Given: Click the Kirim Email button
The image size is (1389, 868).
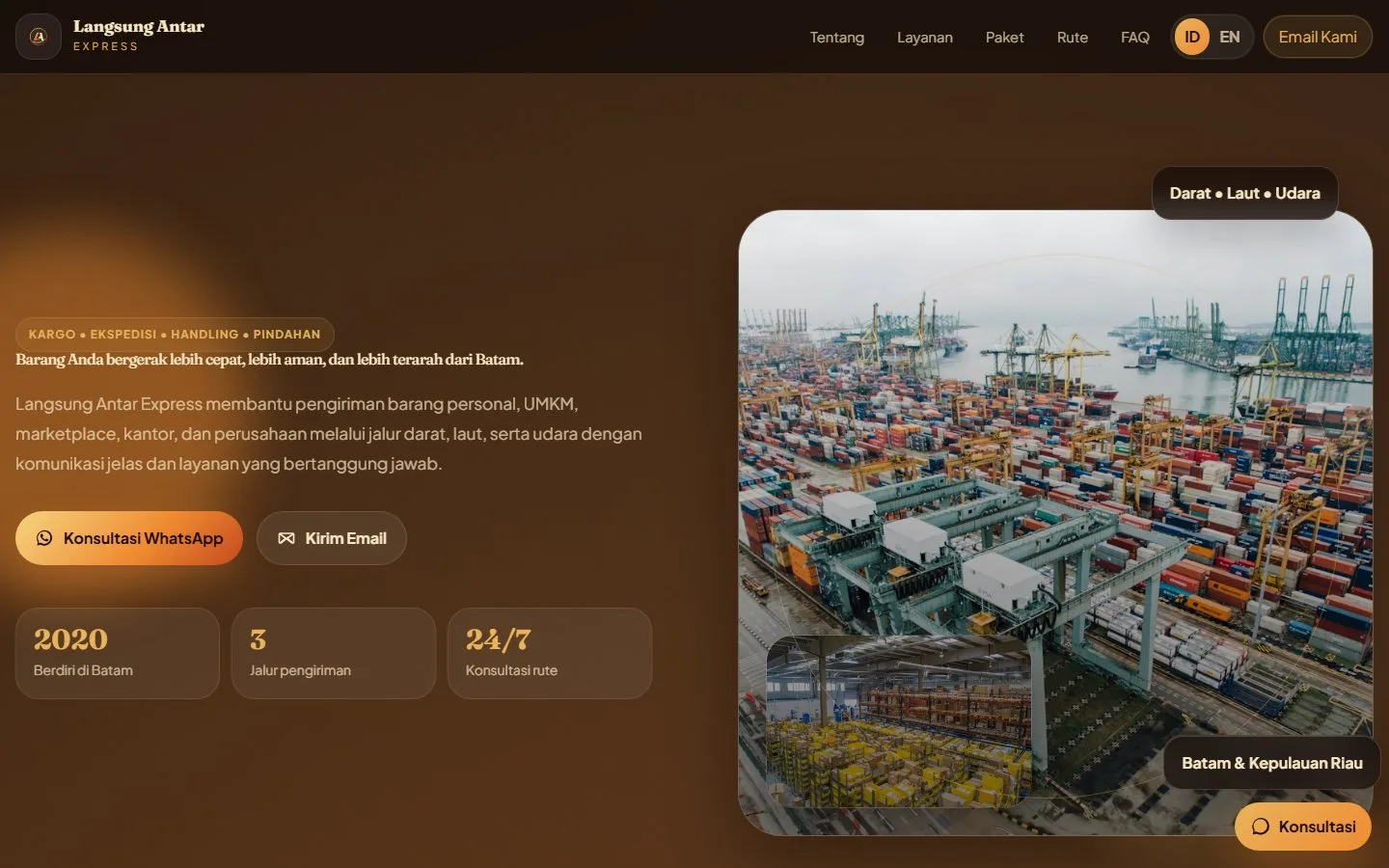Looking at the screenshot, I should pos(332,538).
